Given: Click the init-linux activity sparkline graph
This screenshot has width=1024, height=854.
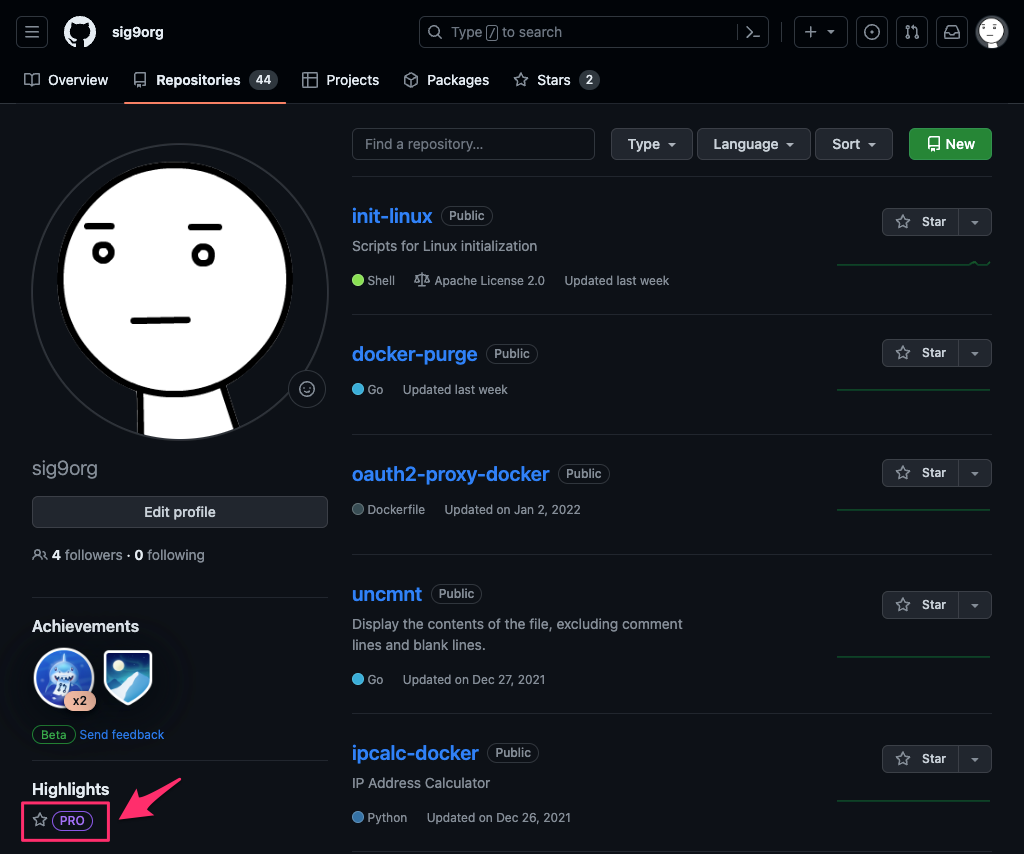Looking at the screenshot, I should point(914,263).
